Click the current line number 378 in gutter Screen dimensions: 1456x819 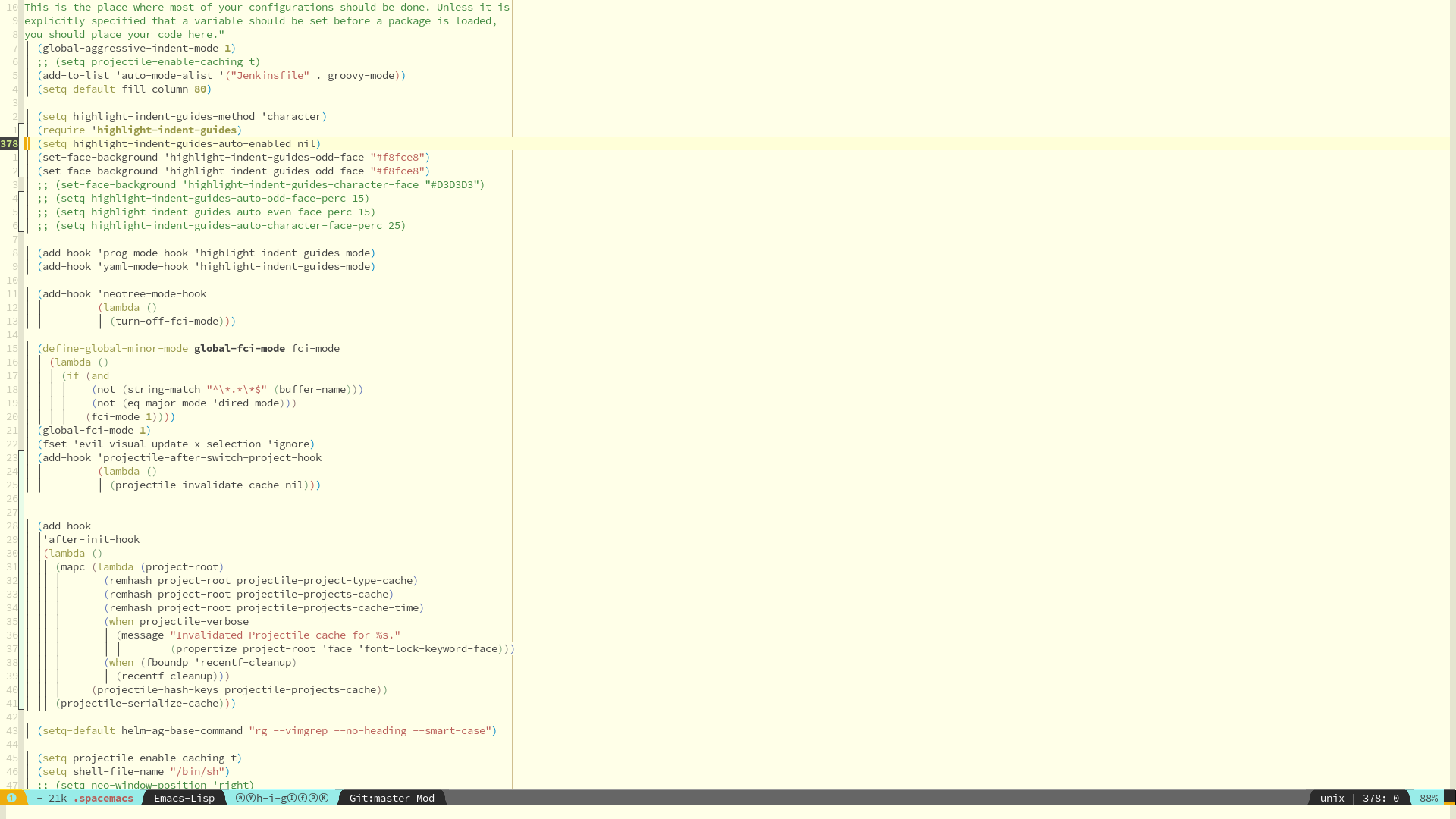point(9,143)
